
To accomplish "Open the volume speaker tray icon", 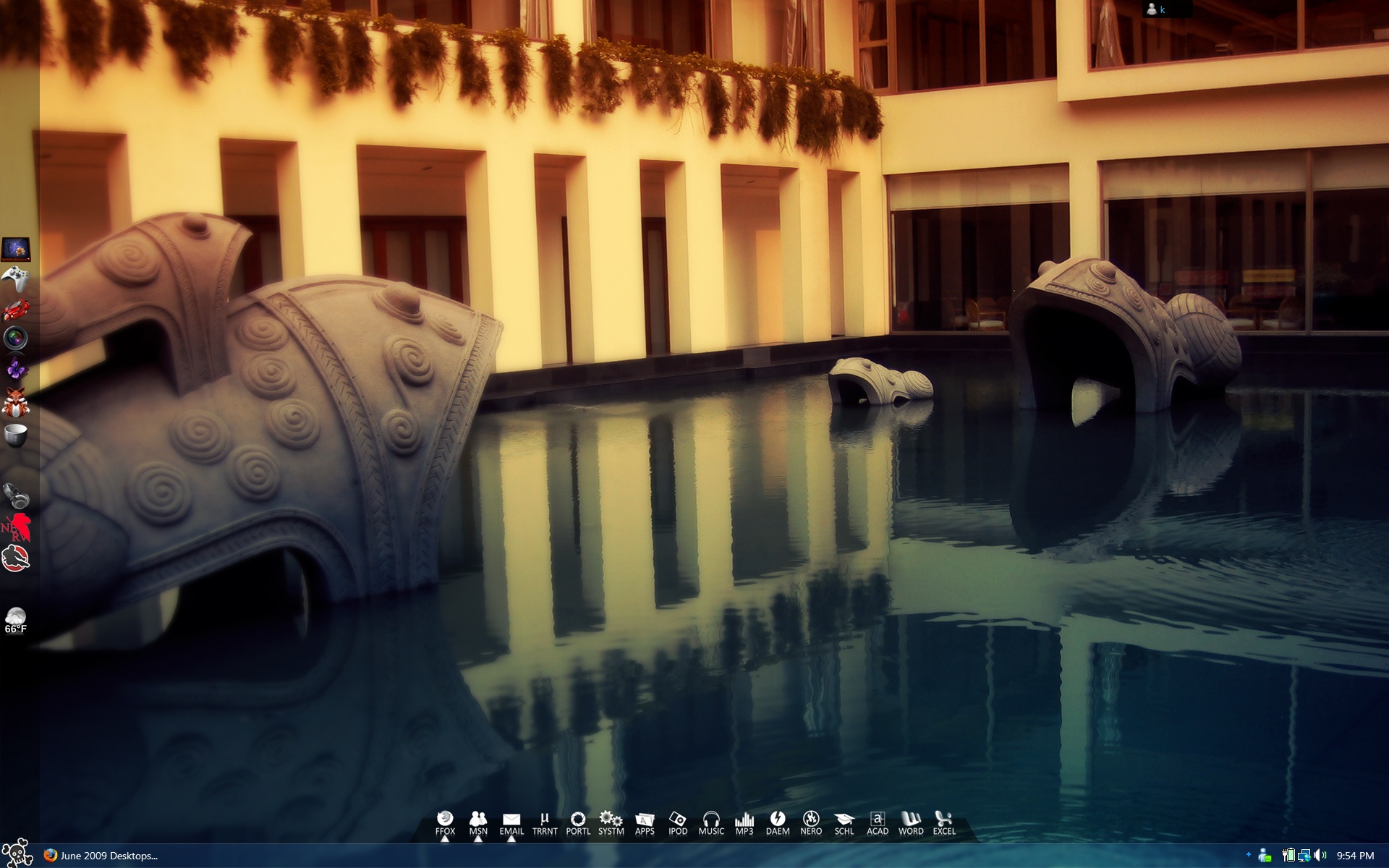I will click(x=1320, y=856).
